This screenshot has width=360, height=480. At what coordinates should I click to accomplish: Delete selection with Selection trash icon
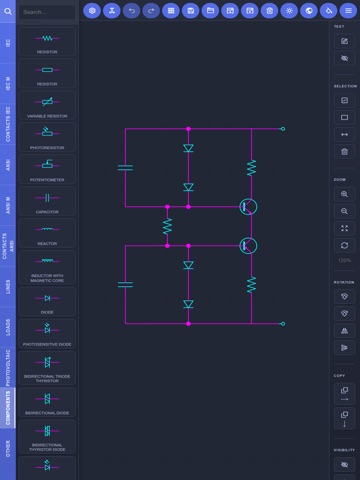click(x=344, y=152)
